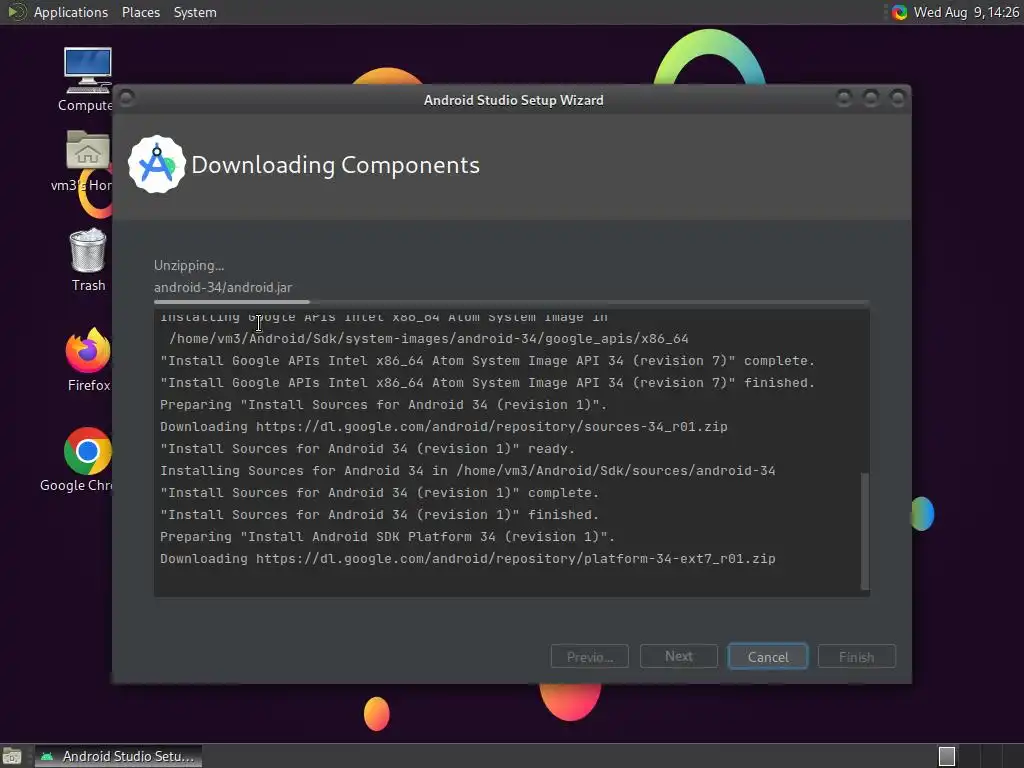Viewport: 1024px width, 768px height.
Task: Click the download progress bar
Action: 511,302
